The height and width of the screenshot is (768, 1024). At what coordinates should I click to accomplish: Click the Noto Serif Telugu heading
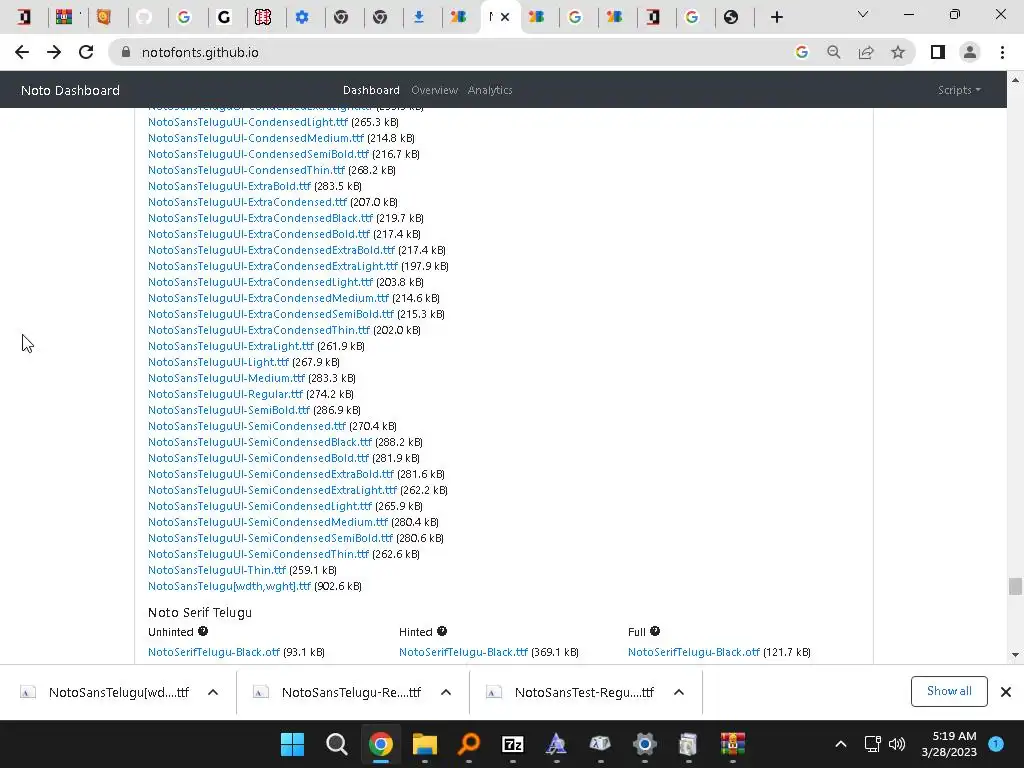tap(200, 613)
